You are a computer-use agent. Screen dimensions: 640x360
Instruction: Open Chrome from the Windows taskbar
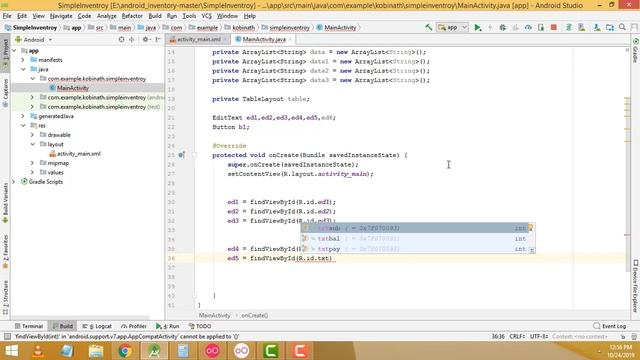pos(125,351)
